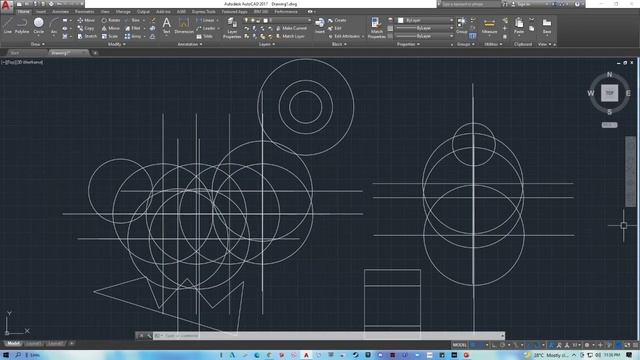Image resolution: width=640 pixels, height=360 pixels.
Task: Open Layer Properties manager
Action: 232,28
